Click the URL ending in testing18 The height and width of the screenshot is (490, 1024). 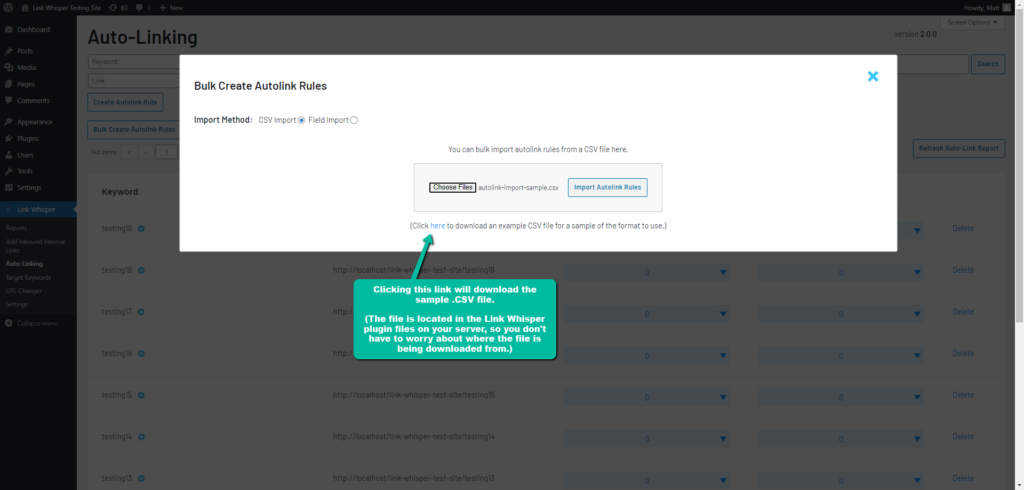[x=413, y=270]
